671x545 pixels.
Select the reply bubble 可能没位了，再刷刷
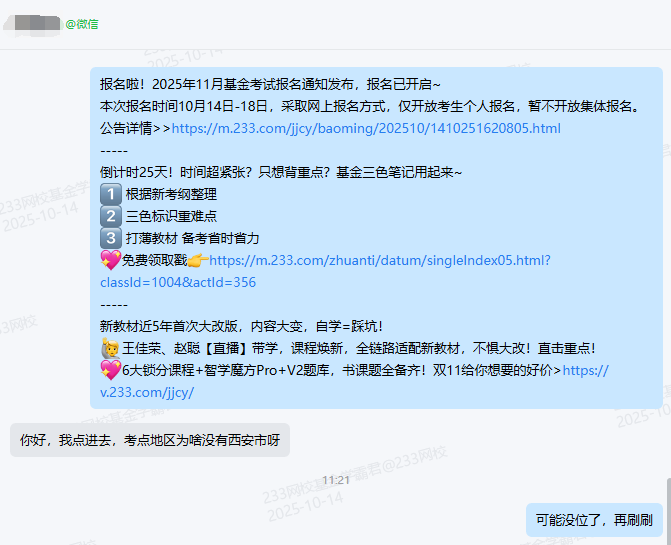[x=594, y=520]
